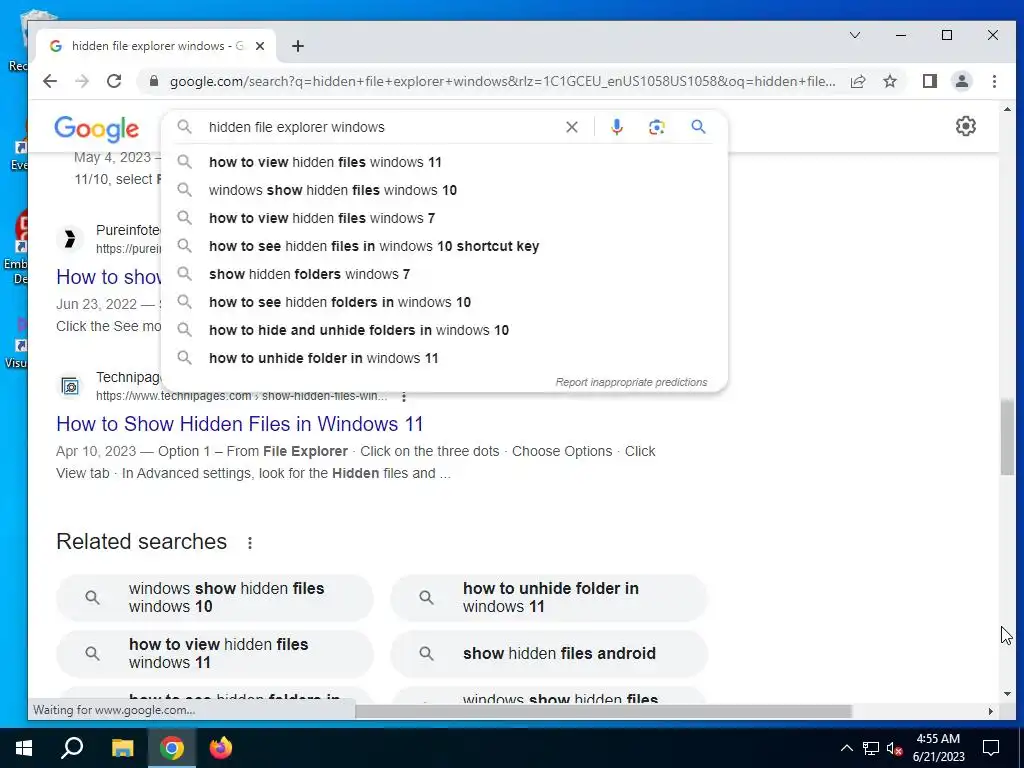Click the Chrome address bar URL
Screen dimensions: 1024x768
(502, 81)
